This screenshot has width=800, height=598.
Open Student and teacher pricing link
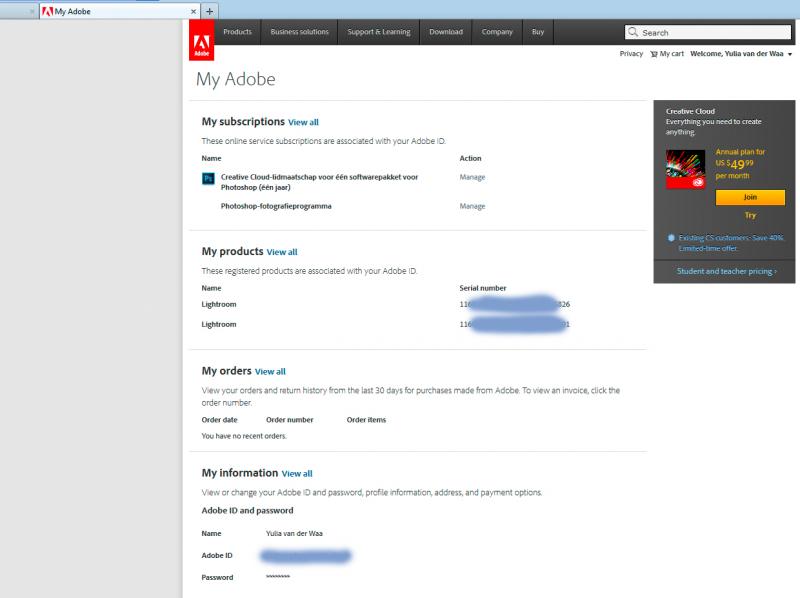(x=727, y=271)
